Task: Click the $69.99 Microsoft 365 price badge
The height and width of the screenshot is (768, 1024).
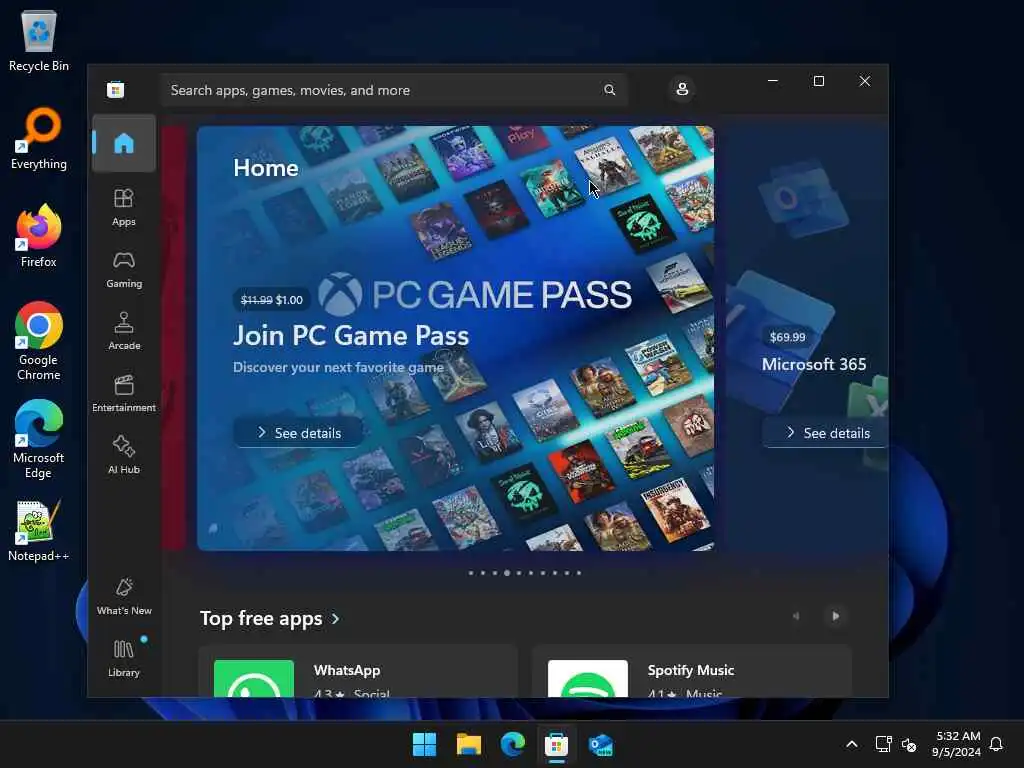Action: [787, 337]
